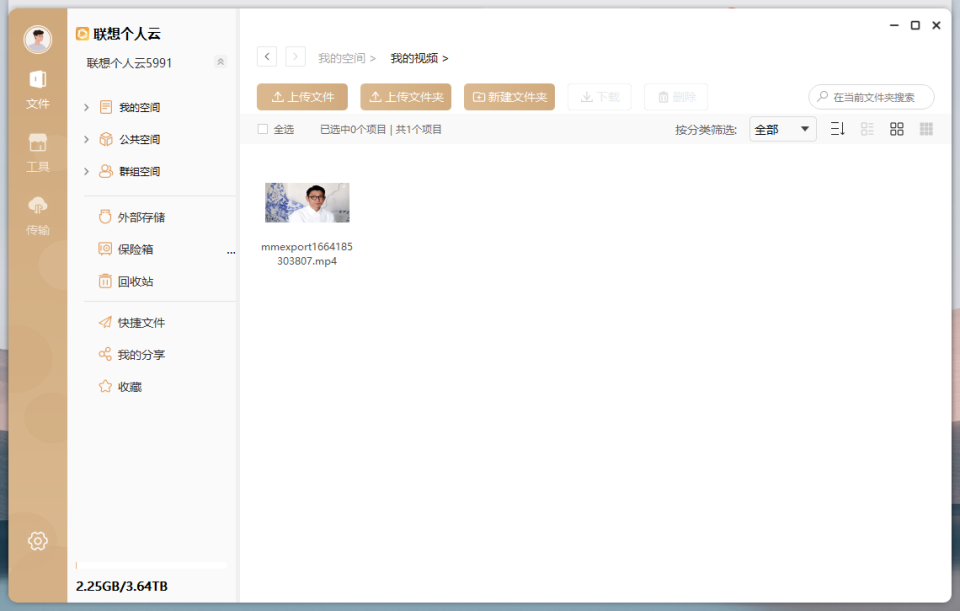Go to 我的空间 in the breadcrumb
The width and height of the screenshot is (960, 611).
342,58
